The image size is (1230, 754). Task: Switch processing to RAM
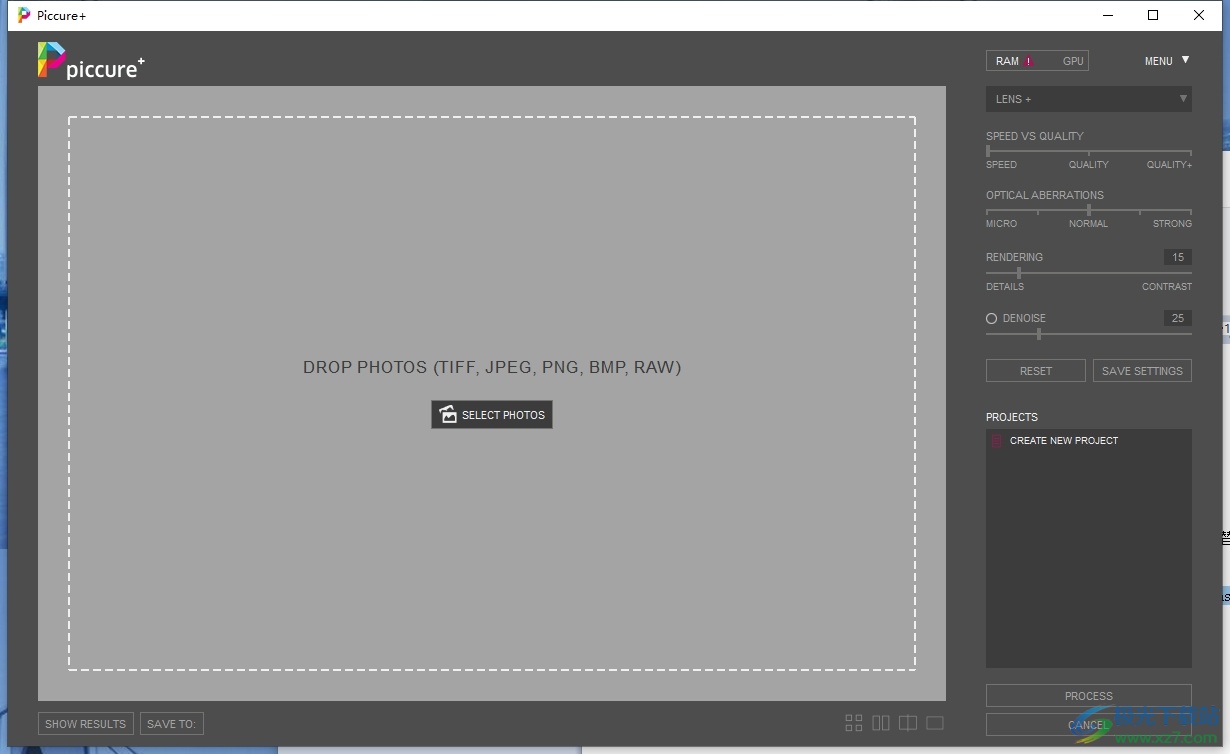1007,62
